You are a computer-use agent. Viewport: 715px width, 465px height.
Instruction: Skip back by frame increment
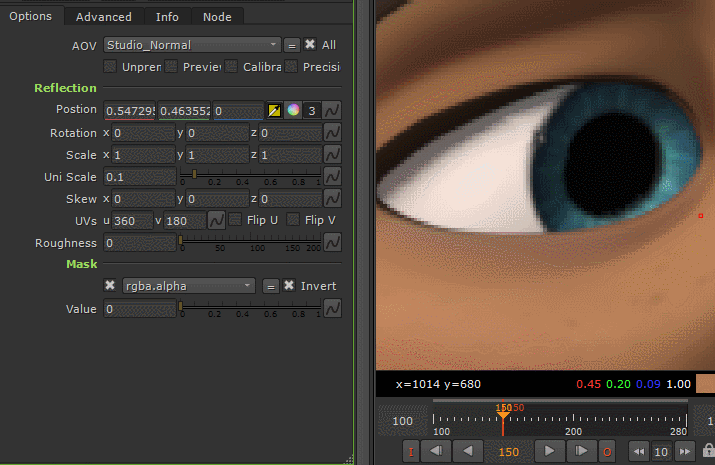[639, 452]
